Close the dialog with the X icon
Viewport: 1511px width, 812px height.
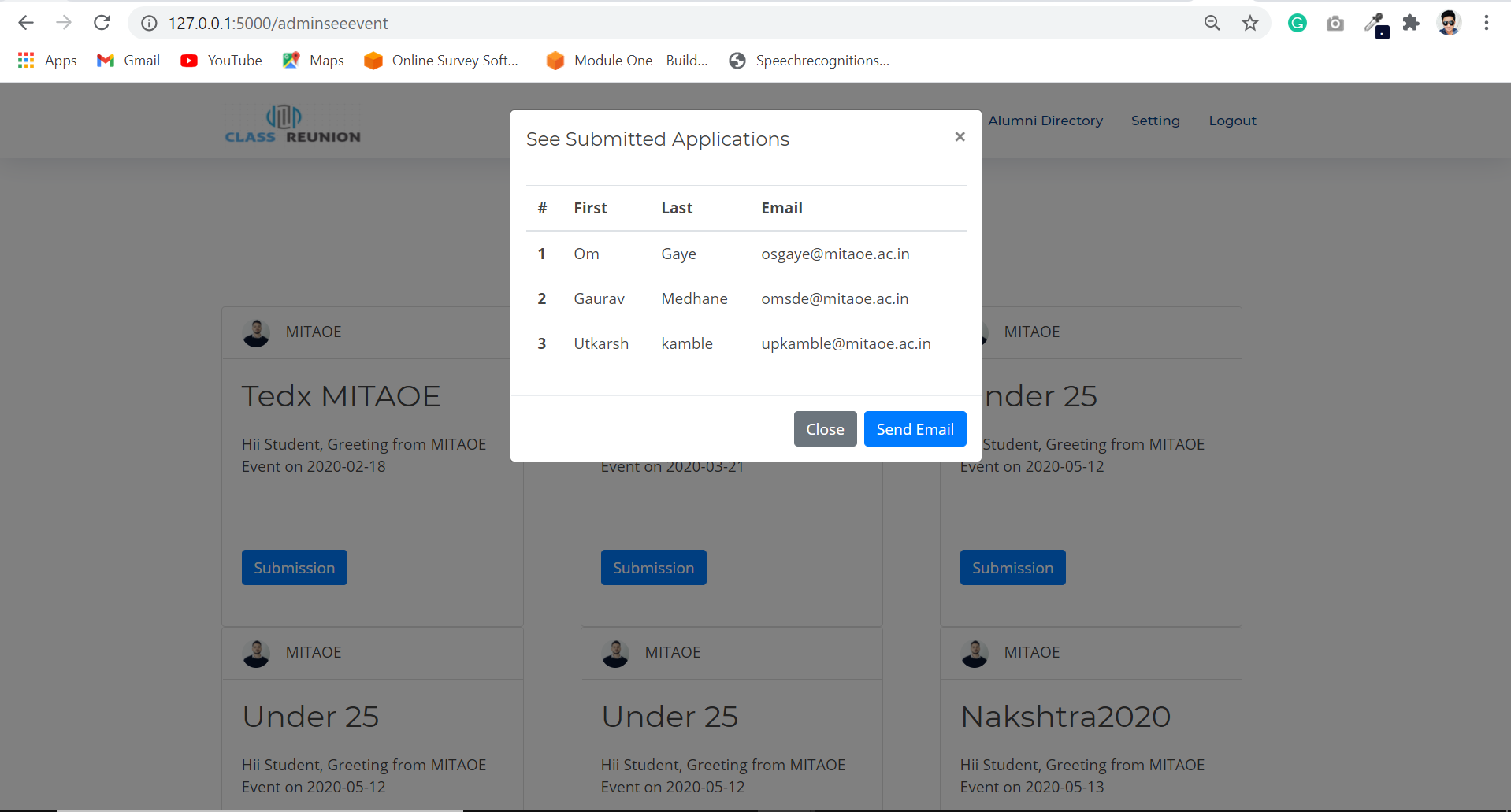point(960,137)
